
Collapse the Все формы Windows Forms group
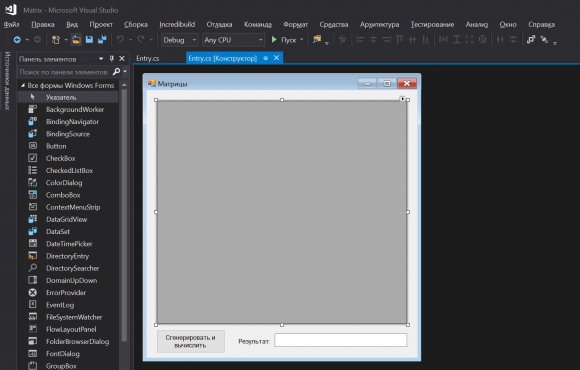[x=23, y=85]
